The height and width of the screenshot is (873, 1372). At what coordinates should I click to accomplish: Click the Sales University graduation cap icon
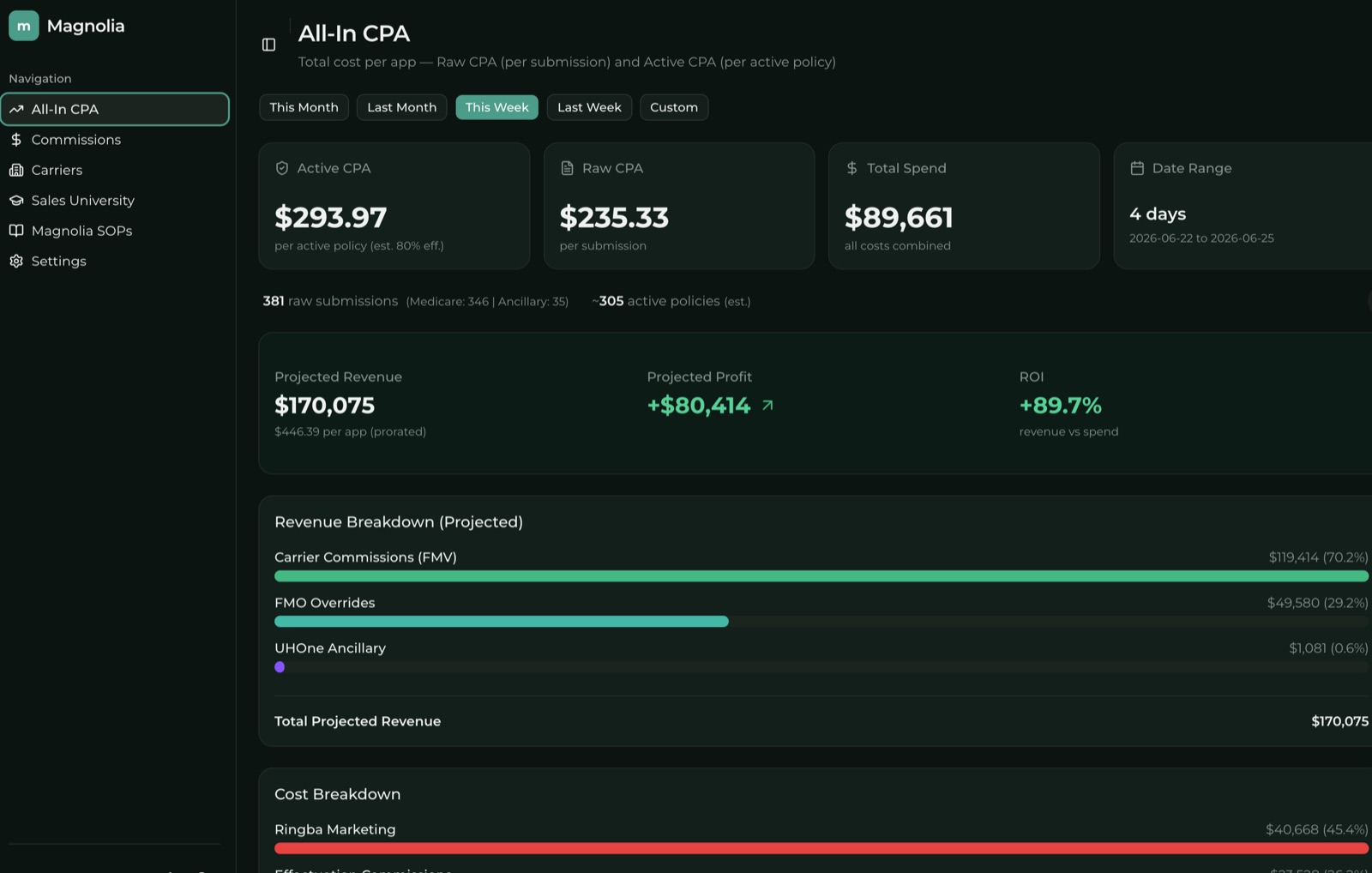pos(16,200)
